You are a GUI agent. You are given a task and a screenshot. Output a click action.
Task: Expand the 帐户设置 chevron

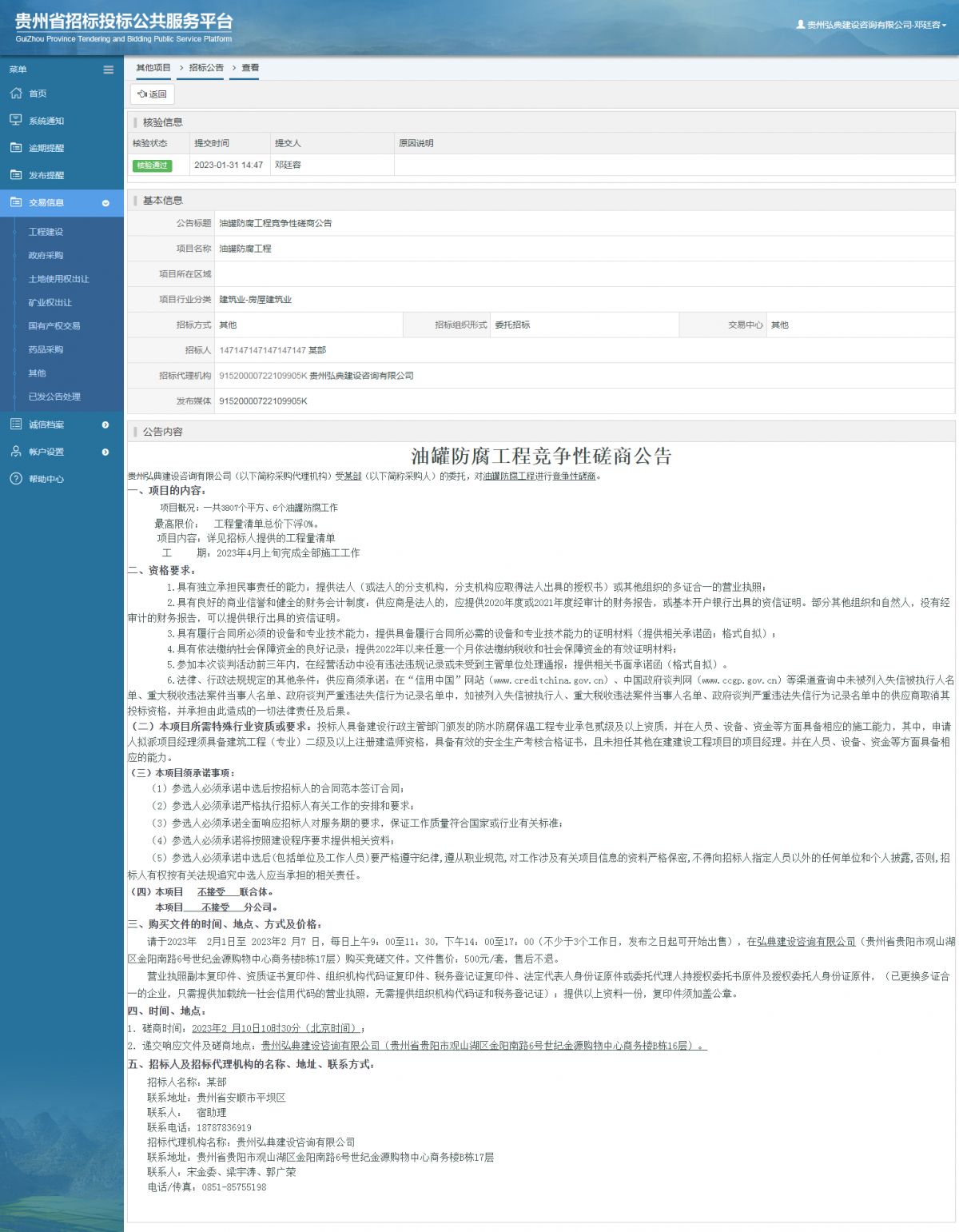[105, 452]
